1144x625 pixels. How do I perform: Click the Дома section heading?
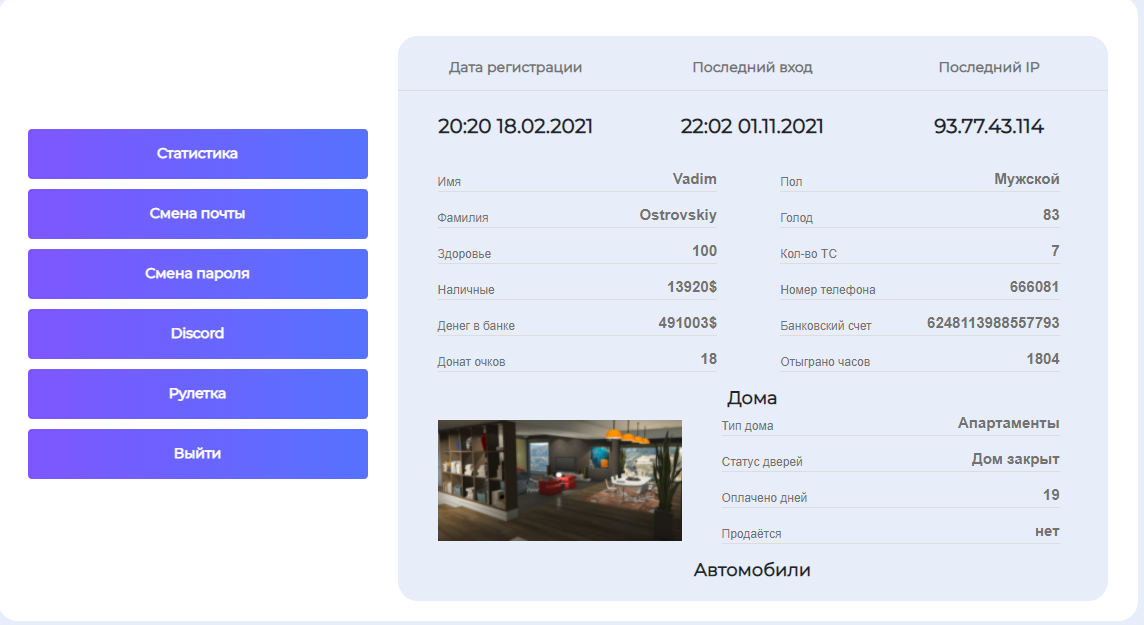(751, 398)
